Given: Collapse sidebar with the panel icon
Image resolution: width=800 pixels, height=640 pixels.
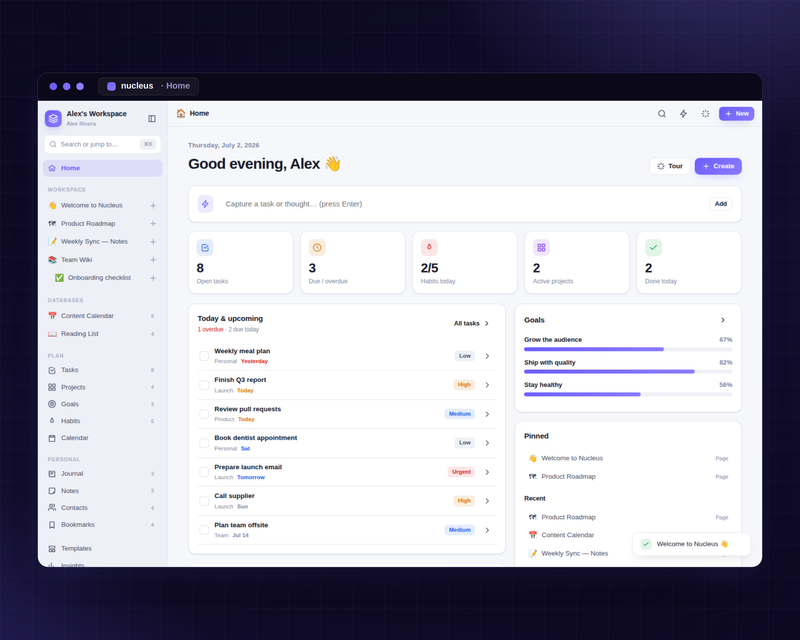Looking at the screenshot, I should pyautogui.click(x=152, y=118).
